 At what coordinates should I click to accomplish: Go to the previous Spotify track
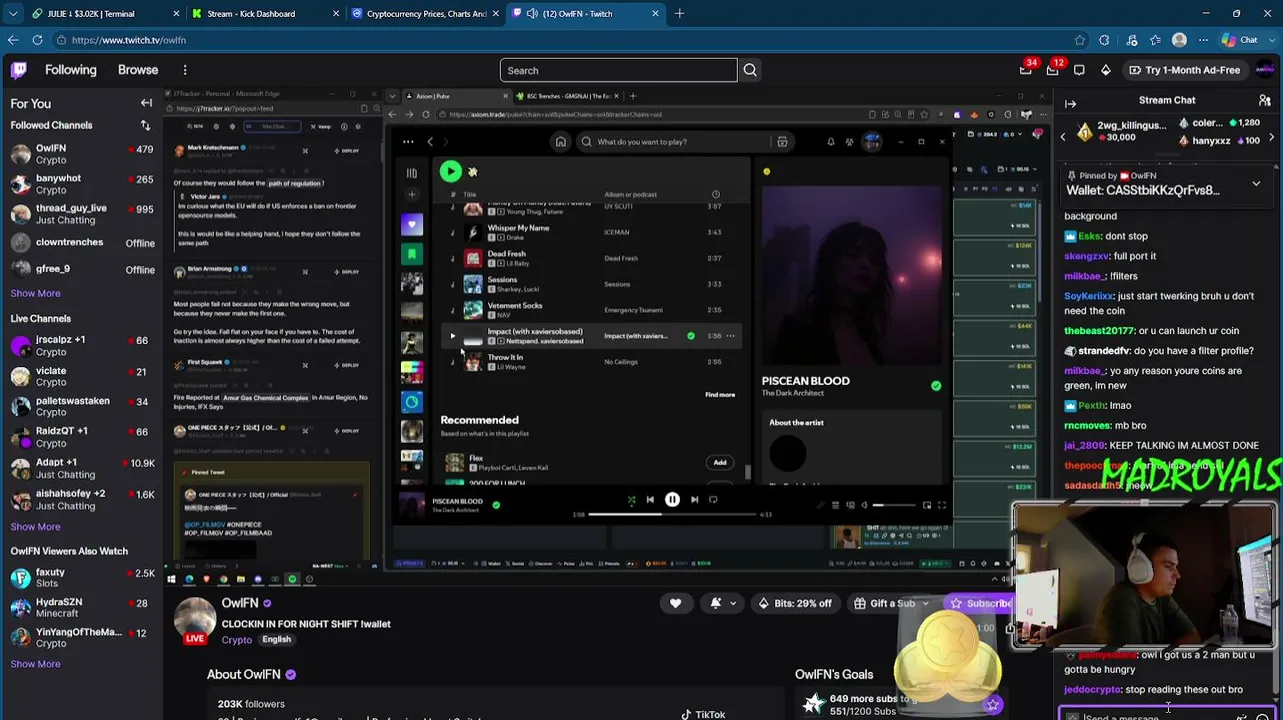tap(650, 500)
